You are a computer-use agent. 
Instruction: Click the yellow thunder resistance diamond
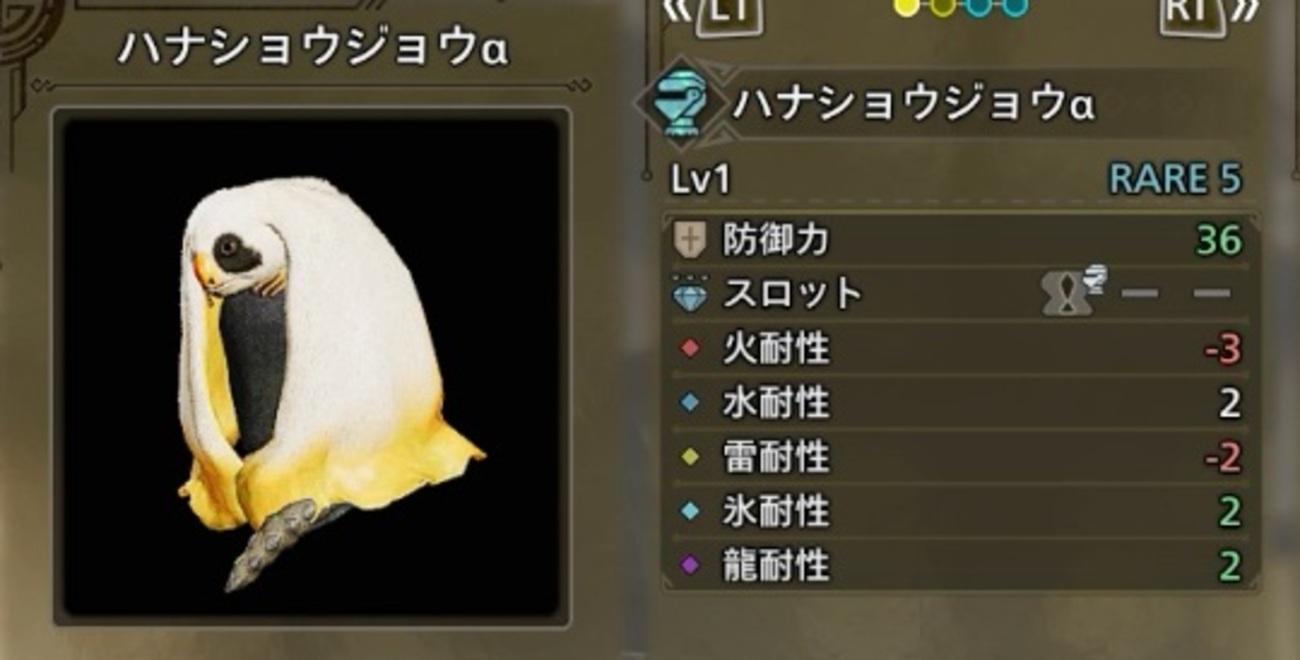click(689, 458)
